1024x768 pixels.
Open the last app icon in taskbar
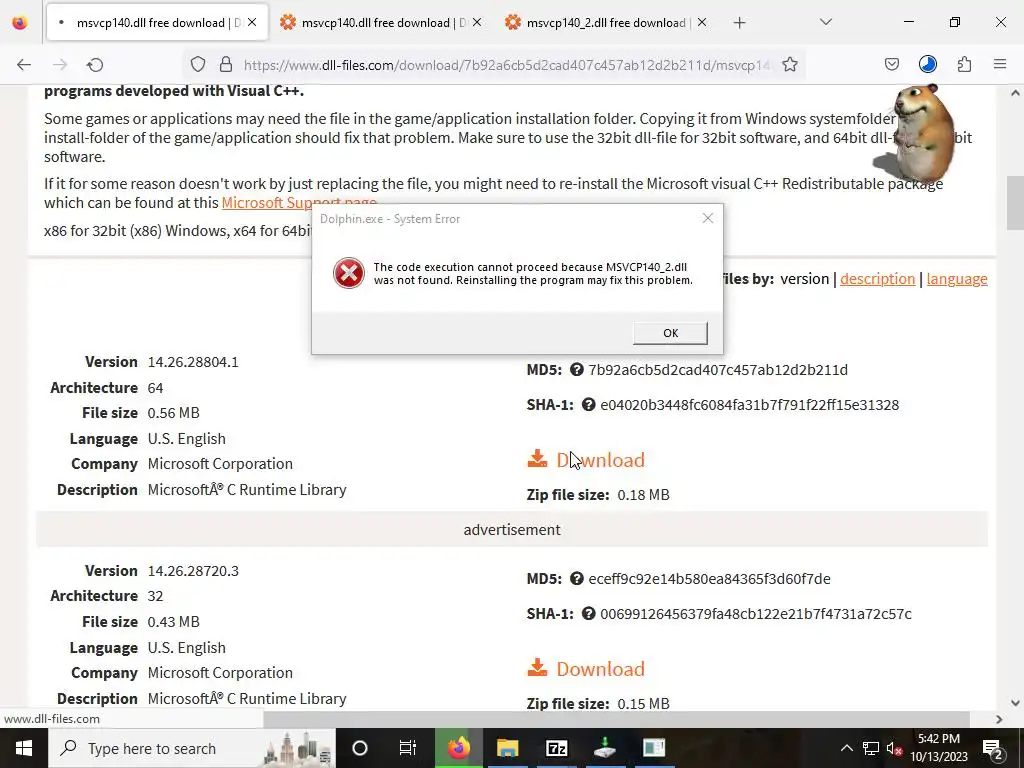tap(654, 748)
